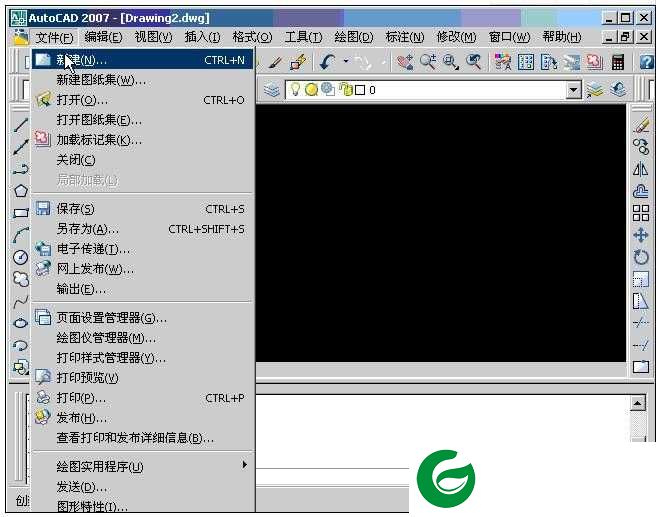
Task: Select the Rectangle draw tool
Action: point(21,213)
